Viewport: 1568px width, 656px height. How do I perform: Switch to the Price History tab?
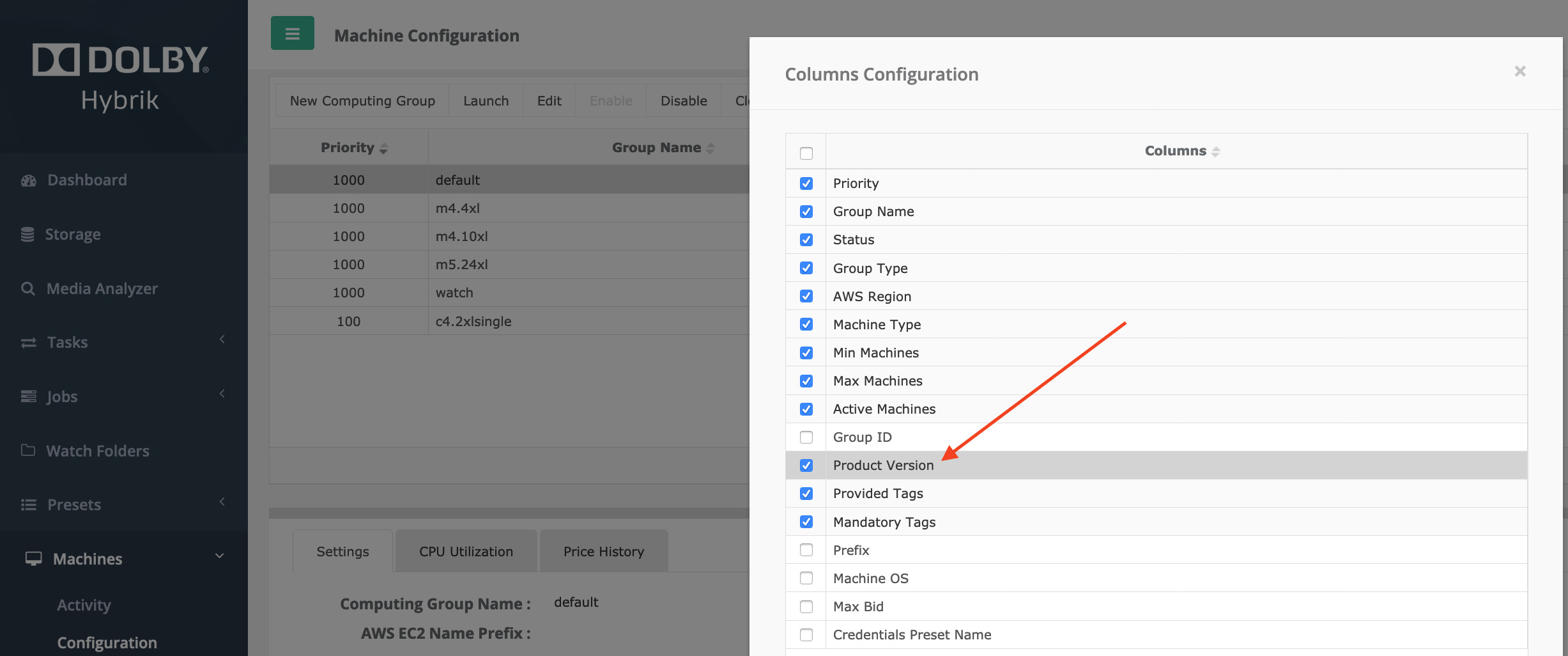(604, 551)
